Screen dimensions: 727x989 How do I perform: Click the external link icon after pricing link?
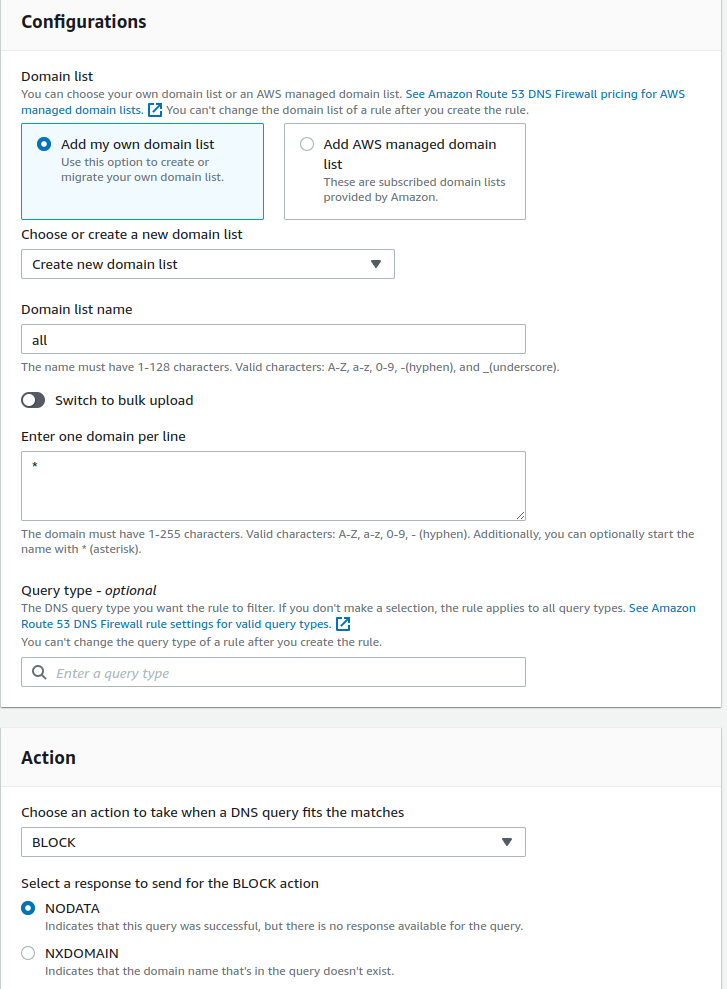(x=155, y=110)
